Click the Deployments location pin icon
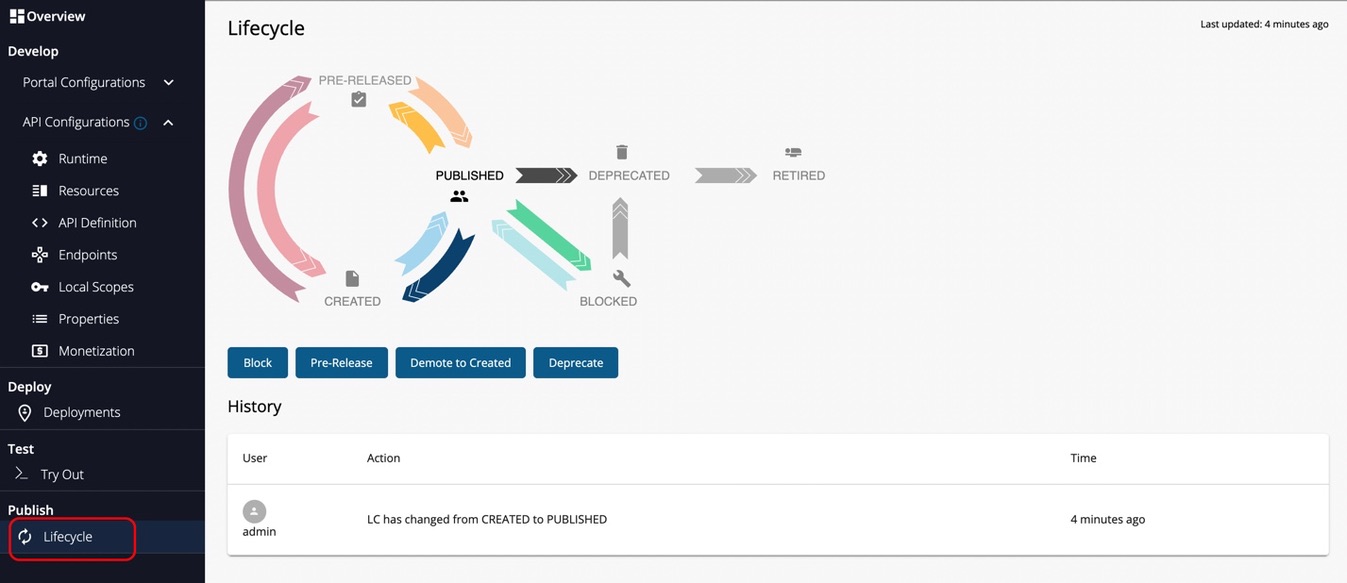The height and width of the screenshot is (583, 1347). pyautogui.click(x=25, y=413)
